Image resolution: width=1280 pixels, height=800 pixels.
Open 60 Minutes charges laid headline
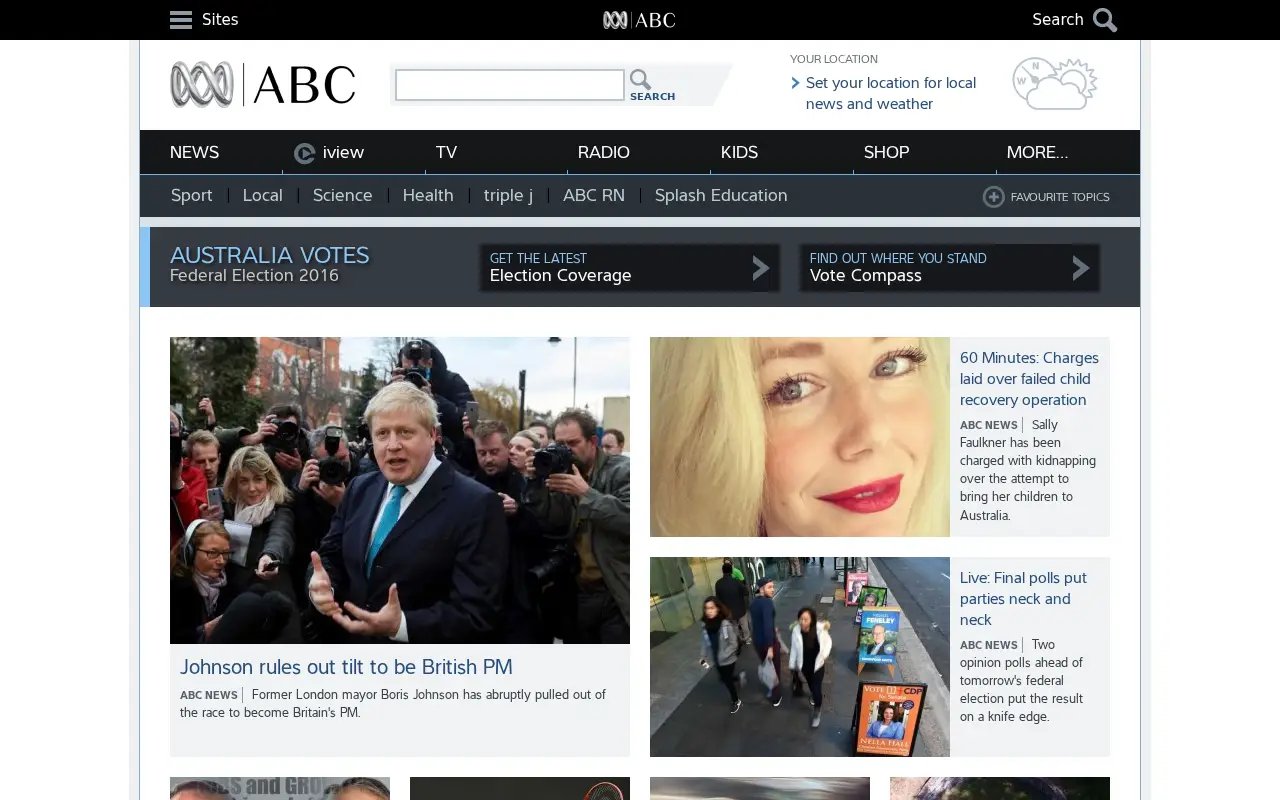click(1029, 379)
